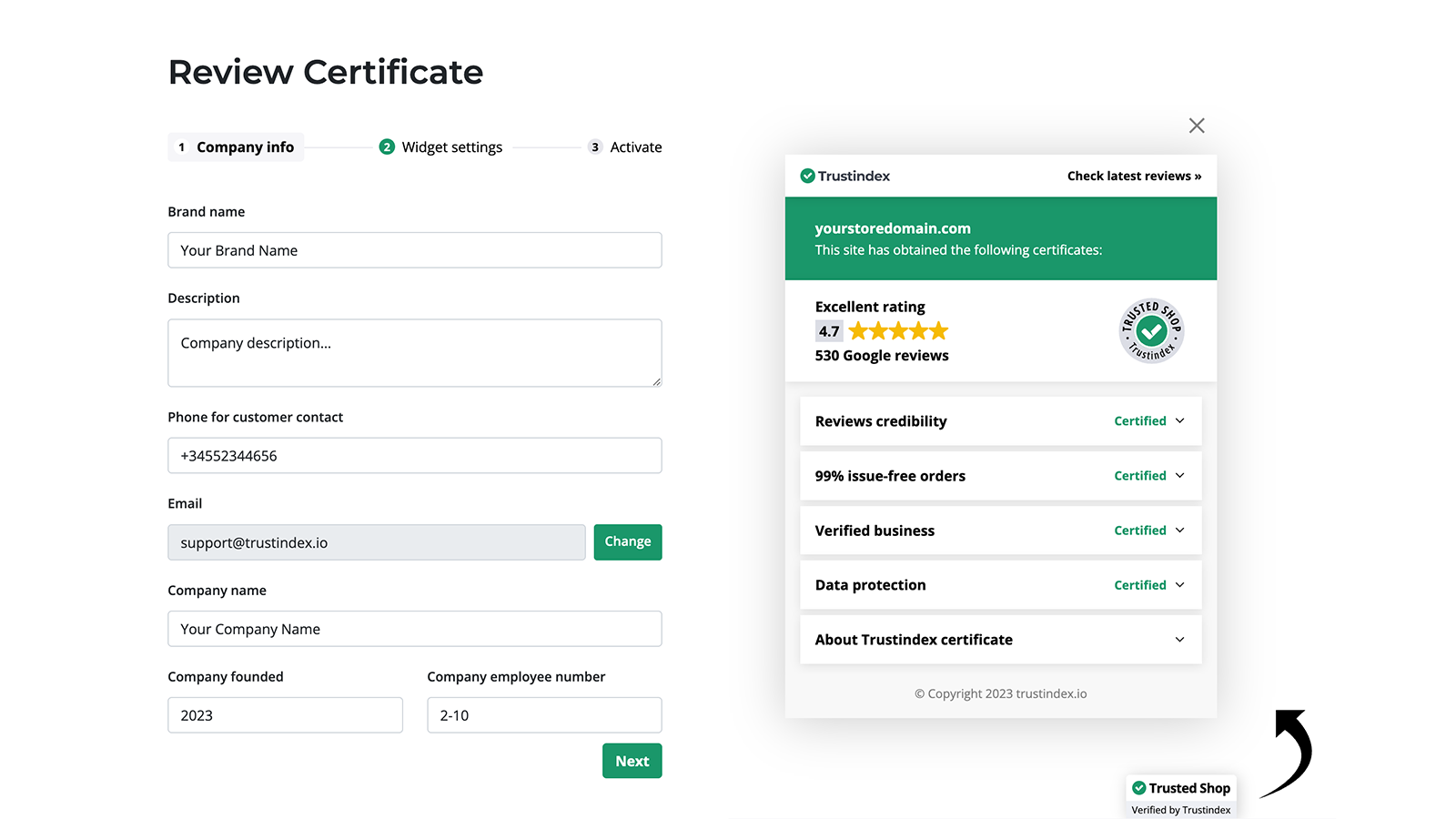
Task: Click the Company founded field
Action: pyautogui.click(x=285, y=715)
